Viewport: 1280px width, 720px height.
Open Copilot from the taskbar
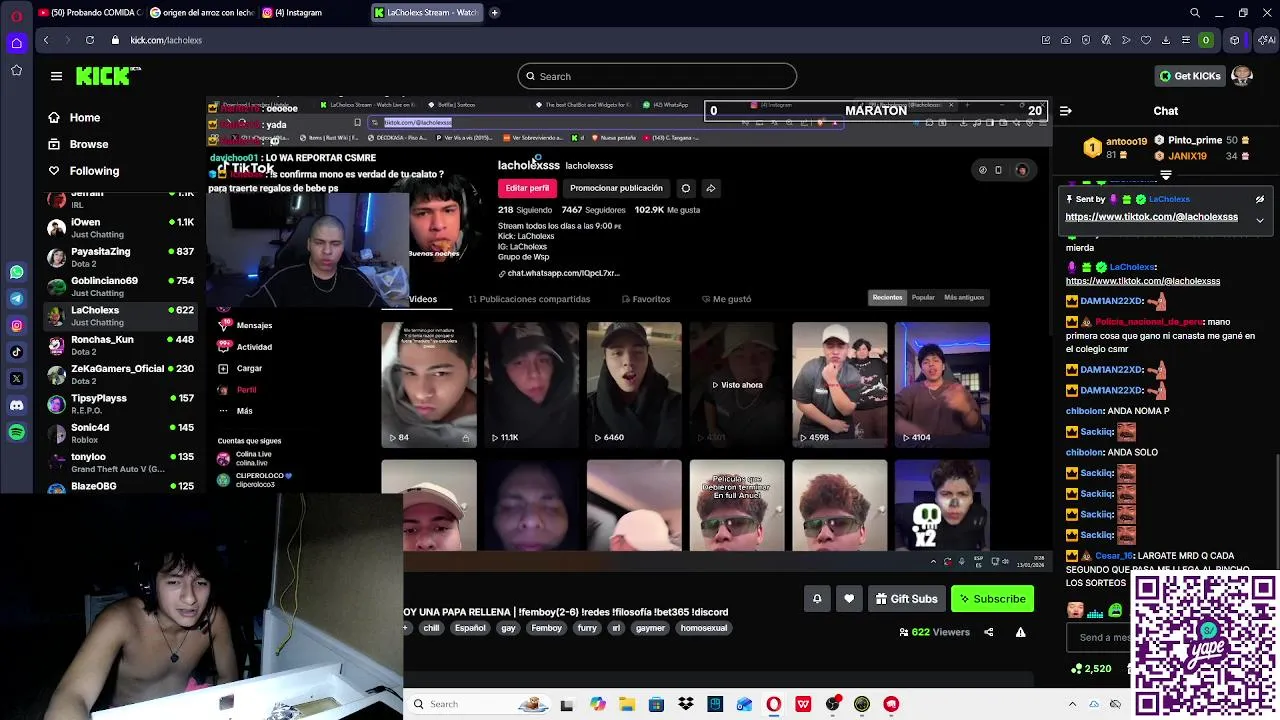click(597, 704)
